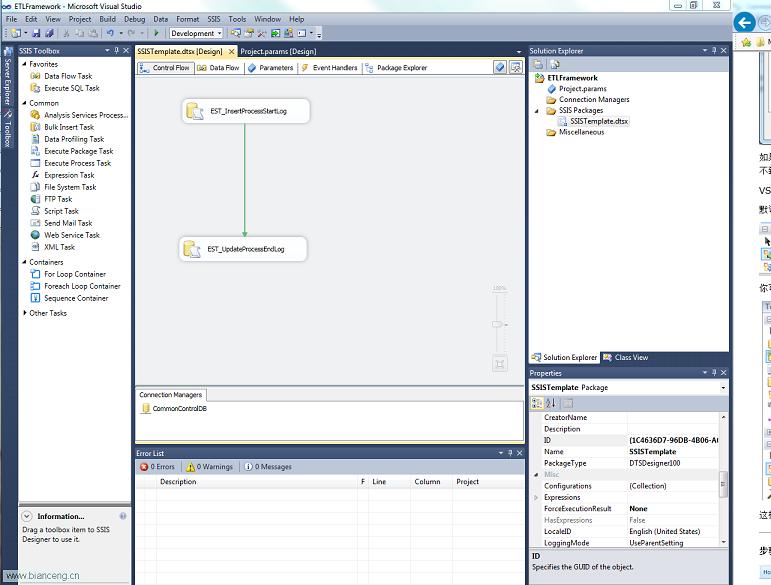The width and height of the screenshot is (771, 585).
Task: Adjust the canvas zoom slider handle
Action: click(497, 324)
